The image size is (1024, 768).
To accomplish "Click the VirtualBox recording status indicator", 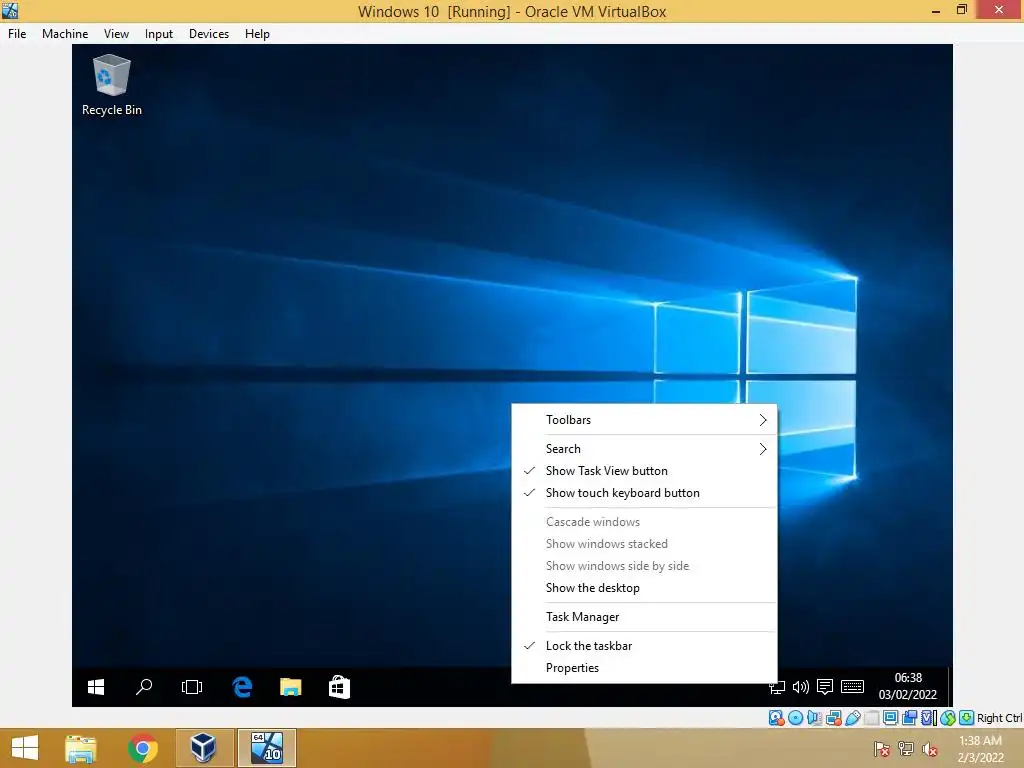I will [x=909, y=718].
